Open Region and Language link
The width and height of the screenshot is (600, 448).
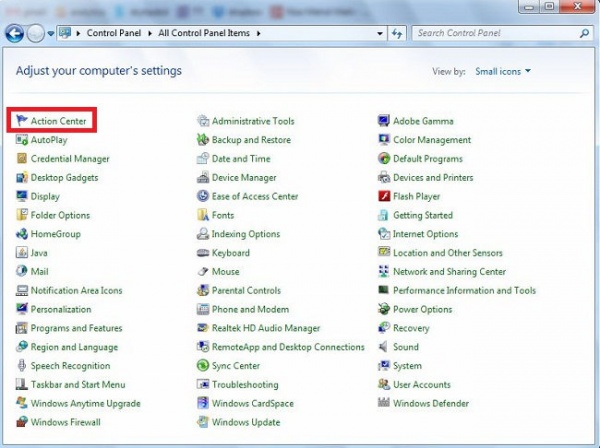(74, 347)
